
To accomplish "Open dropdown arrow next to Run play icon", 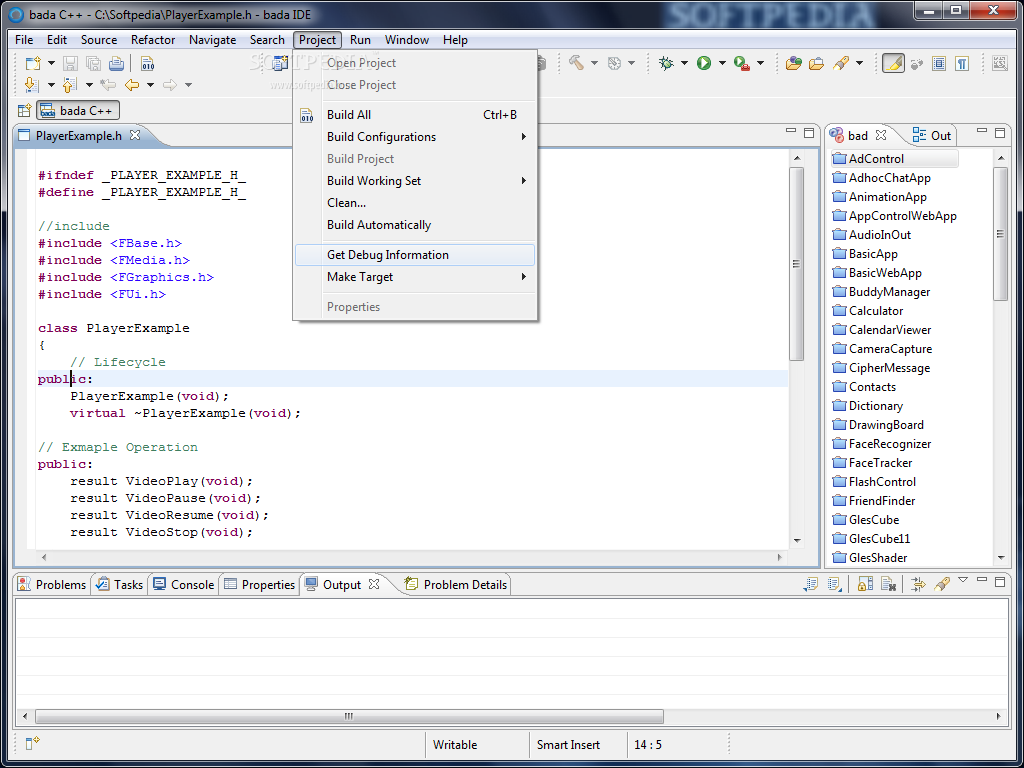I will coord(722,63).
